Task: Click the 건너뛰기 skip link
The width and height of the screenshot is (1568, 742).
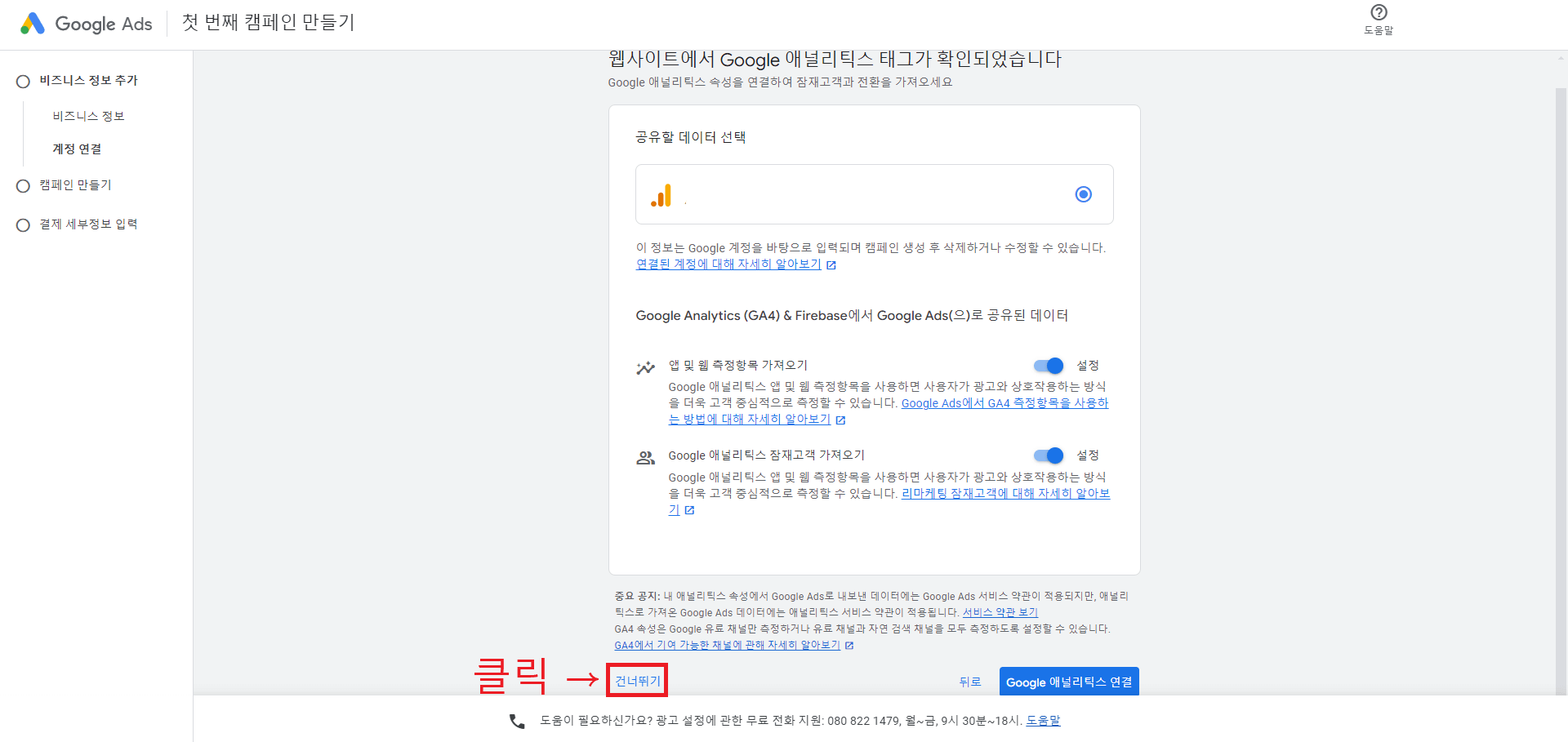Action: (636, 681)
